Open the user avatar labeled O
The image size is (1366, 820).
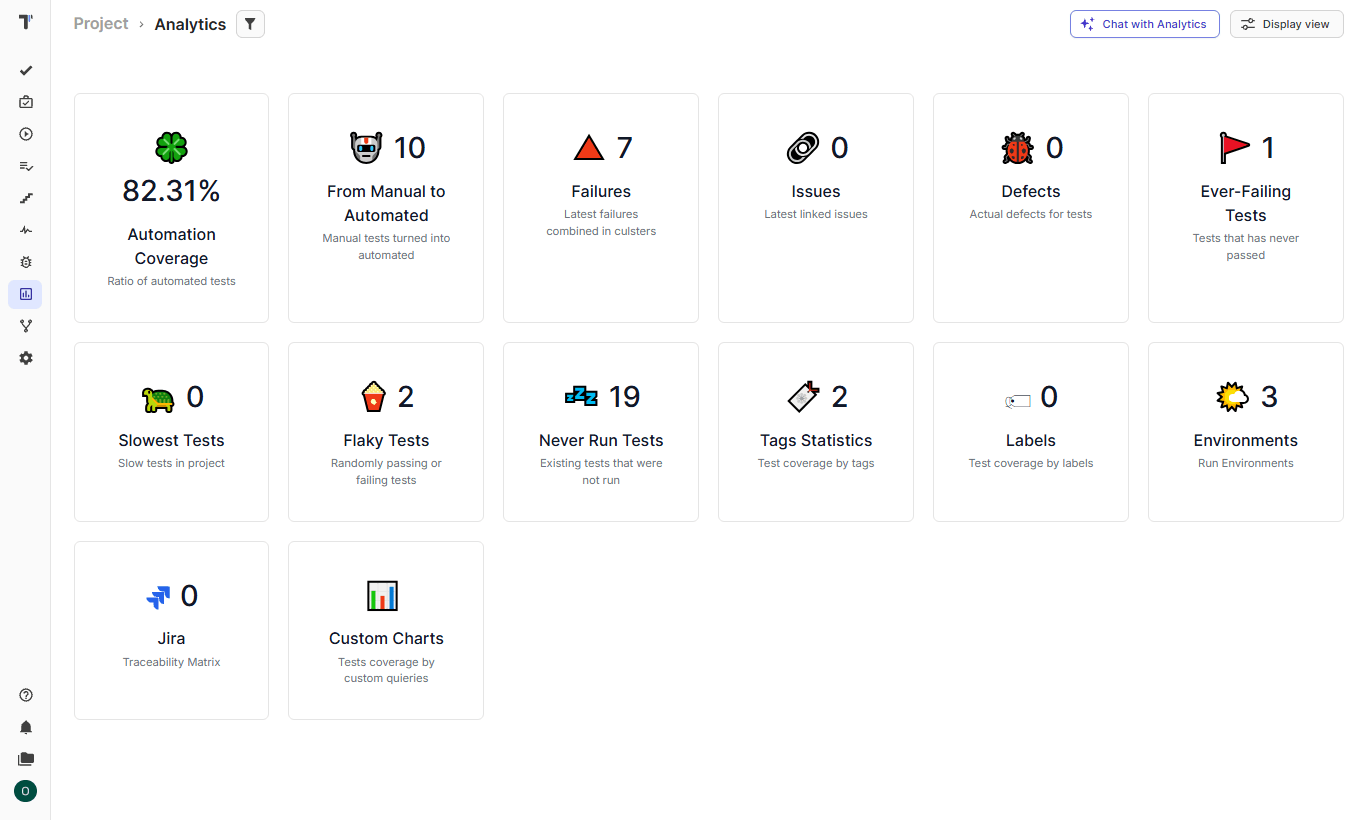(25, 791)
